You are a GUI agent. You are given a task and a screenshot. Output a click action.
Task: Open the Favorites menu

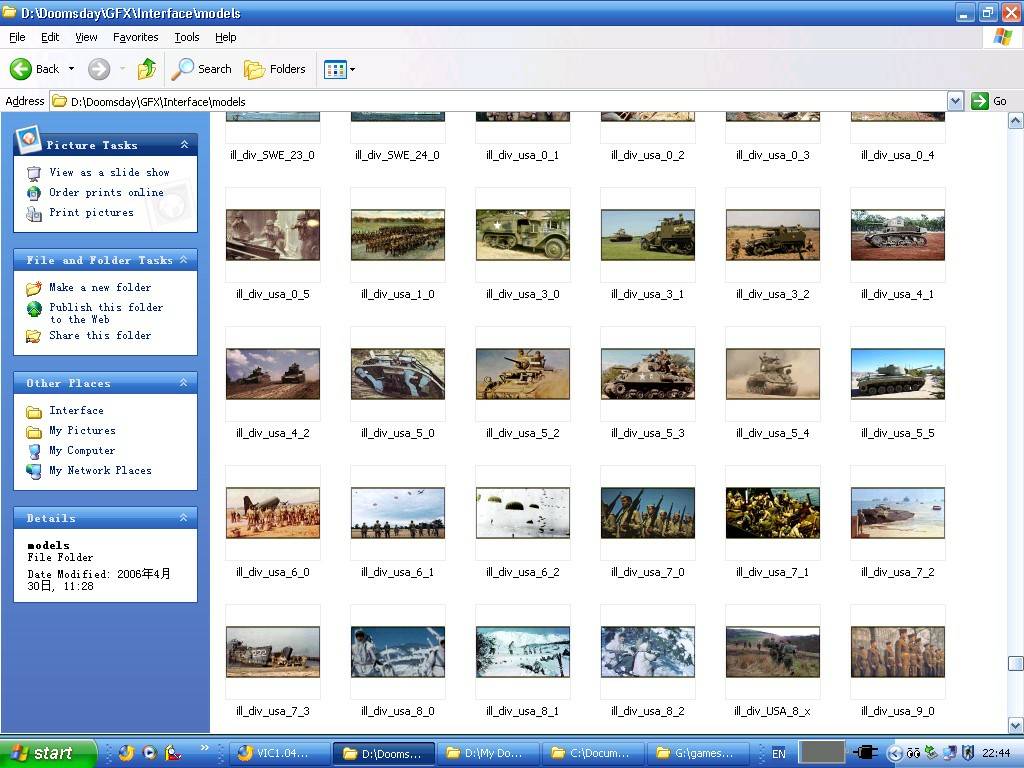[135, 37]
